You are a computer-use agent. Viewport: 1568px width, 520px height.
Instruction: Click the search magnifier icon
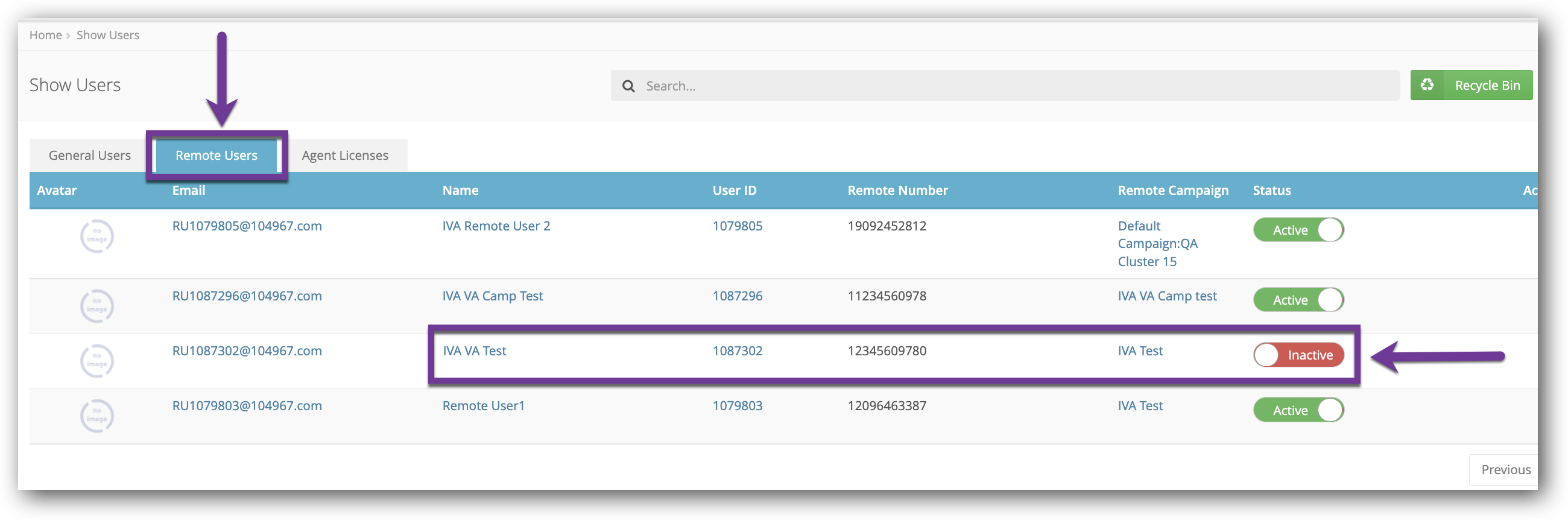[628, 86]
